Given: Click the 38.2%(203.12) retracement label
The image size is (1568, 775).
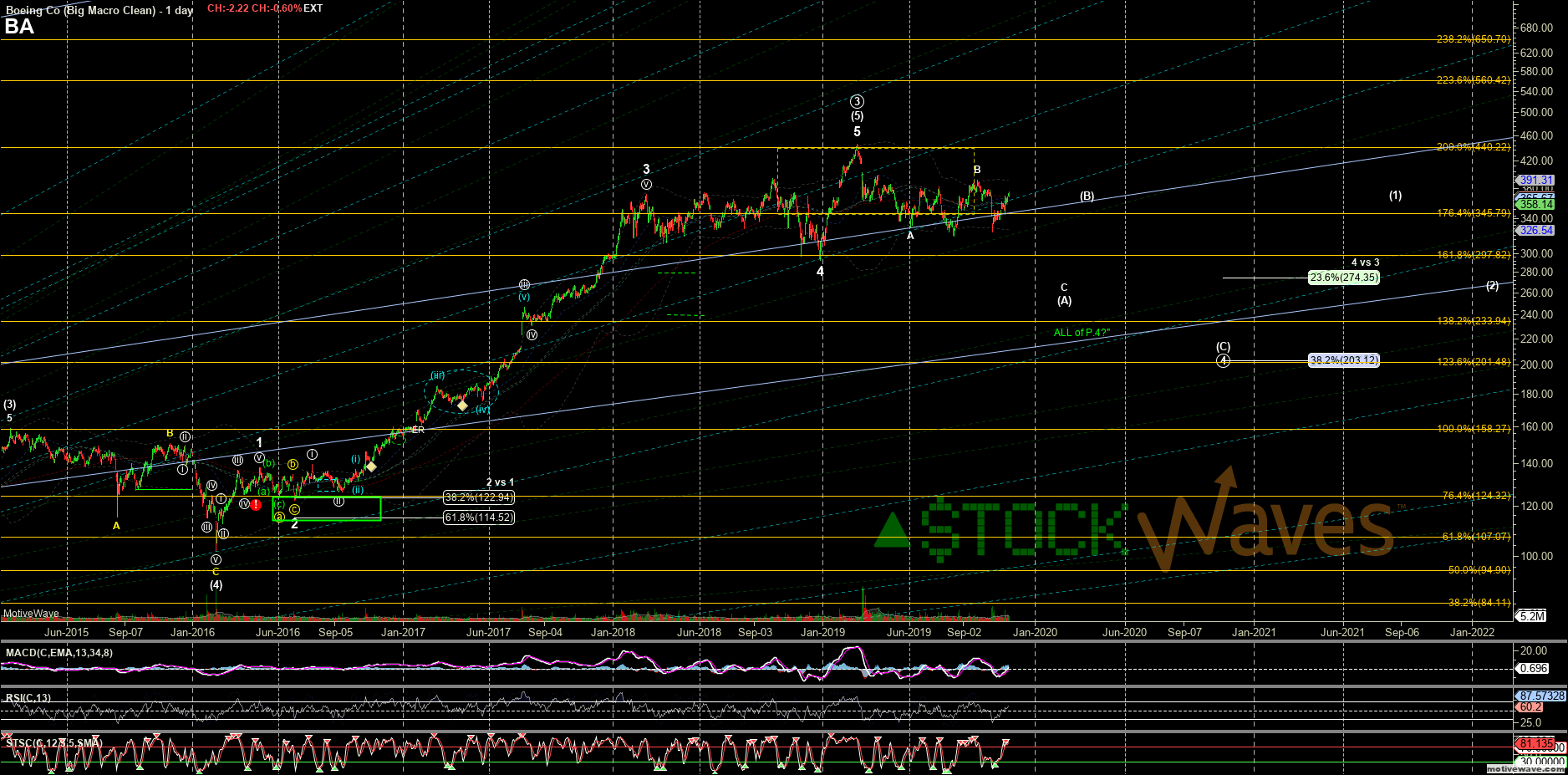Looking at the screenshot, I should (1342, 360).
